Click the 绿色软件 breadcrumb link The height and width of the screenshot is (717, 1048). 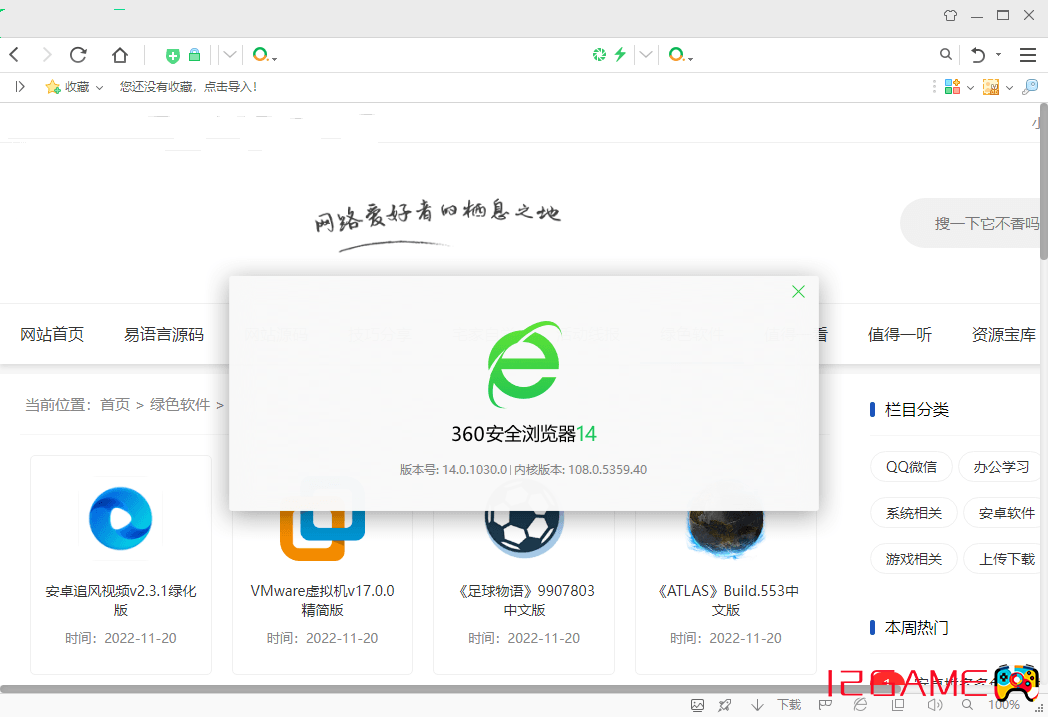(x=180, y=405)
